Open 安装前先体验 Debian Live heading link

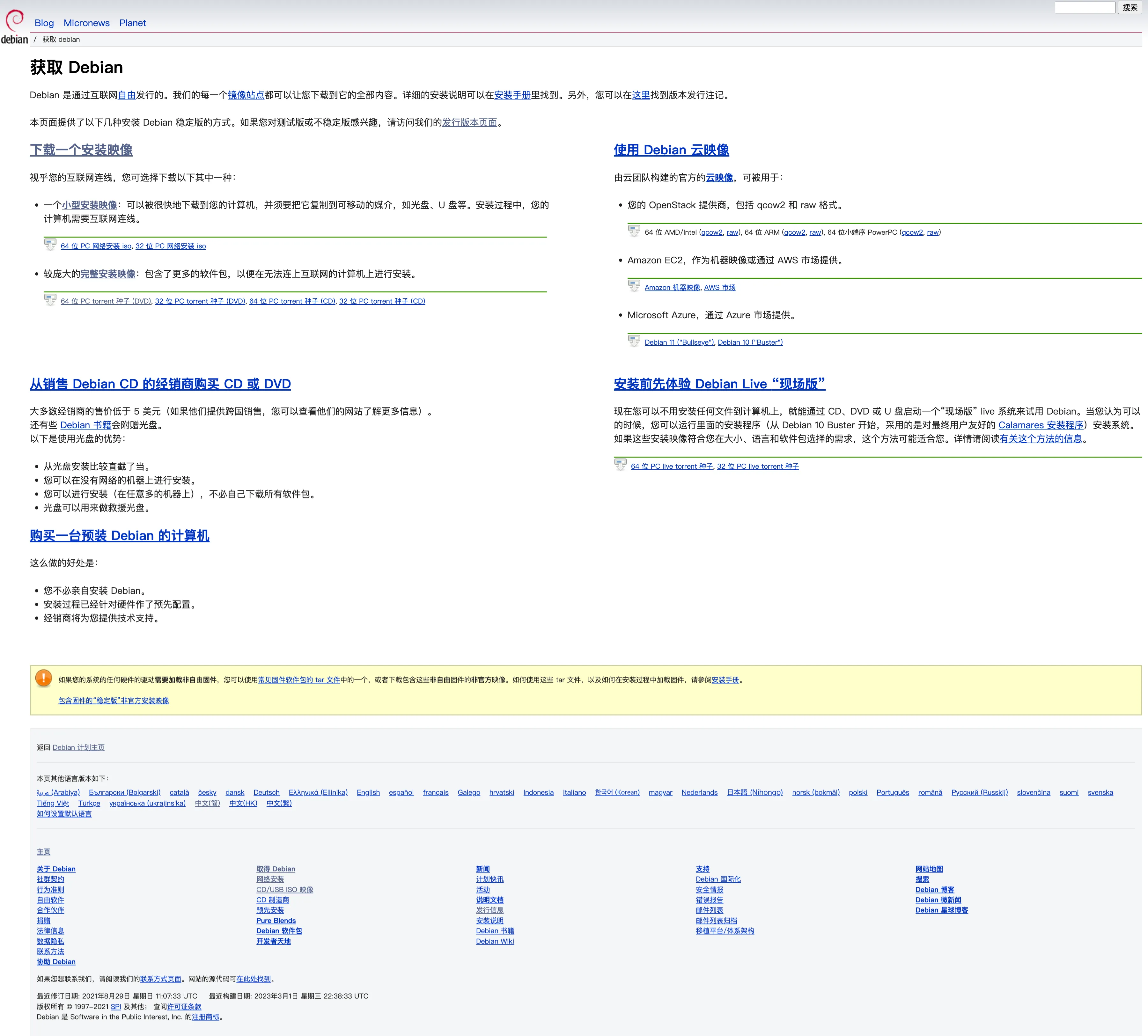[719, 384]
